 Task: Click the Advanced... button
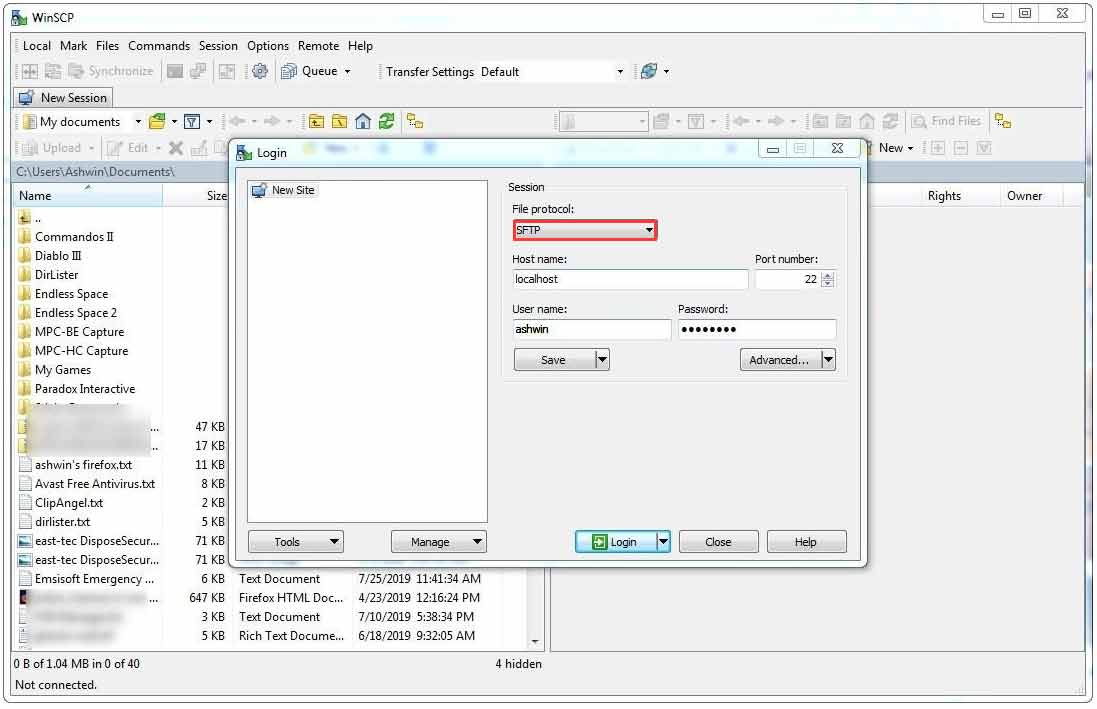point(779,360)
